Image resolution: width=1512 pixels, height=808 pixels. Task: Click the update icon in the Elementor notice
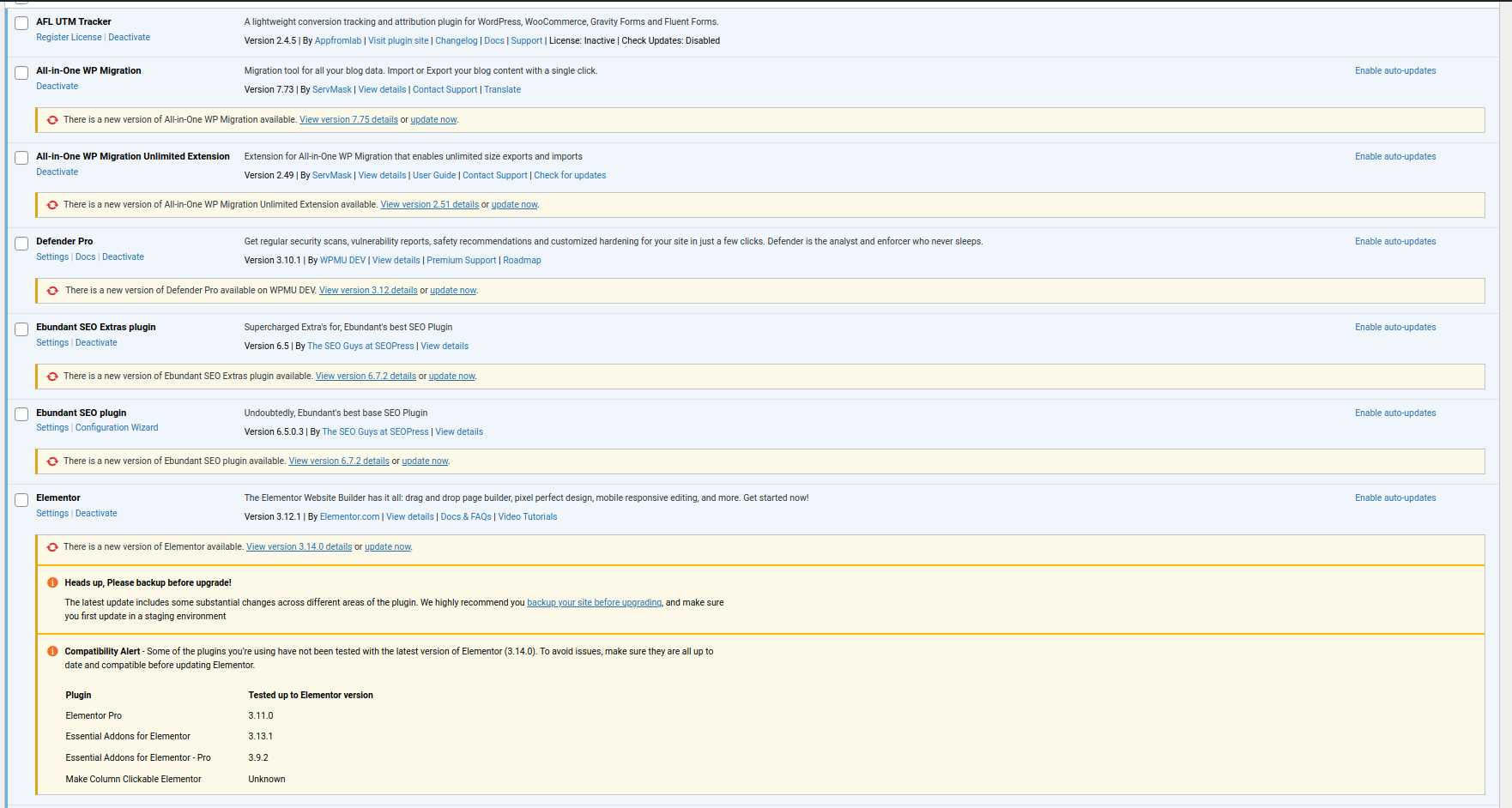tap(52, 547)
